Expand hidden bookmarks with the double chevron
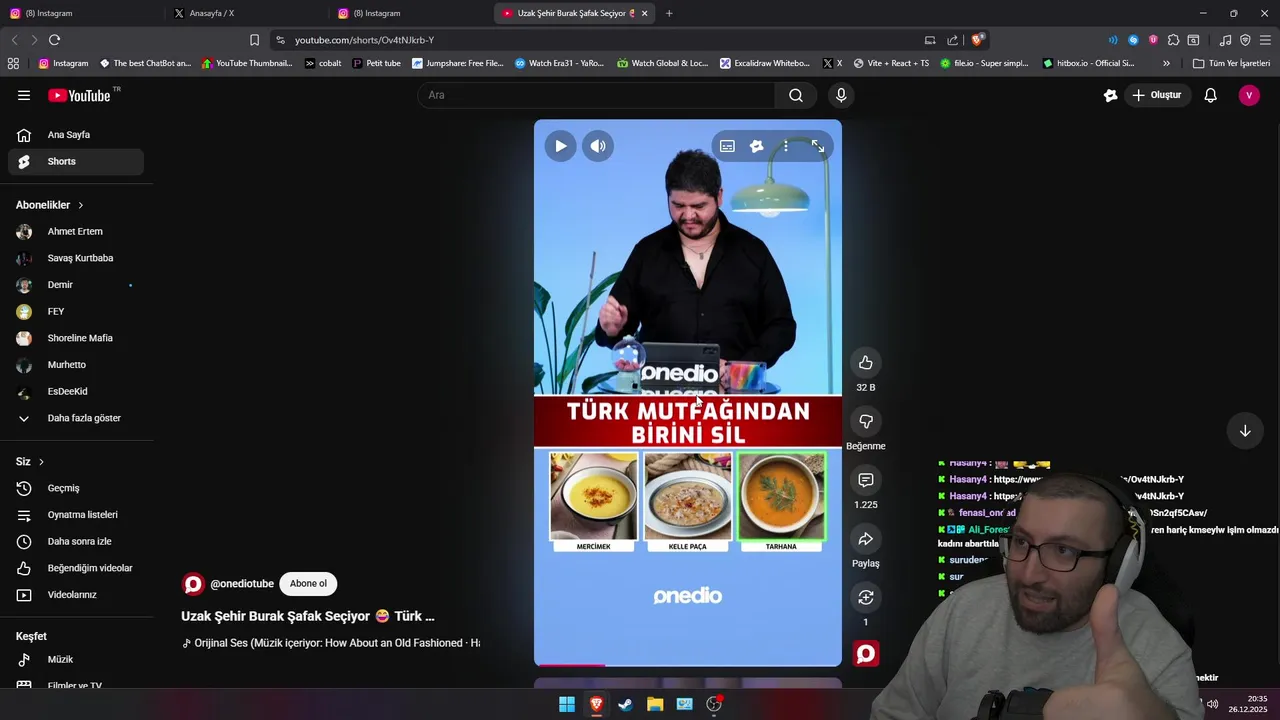 pos(1166,63)
